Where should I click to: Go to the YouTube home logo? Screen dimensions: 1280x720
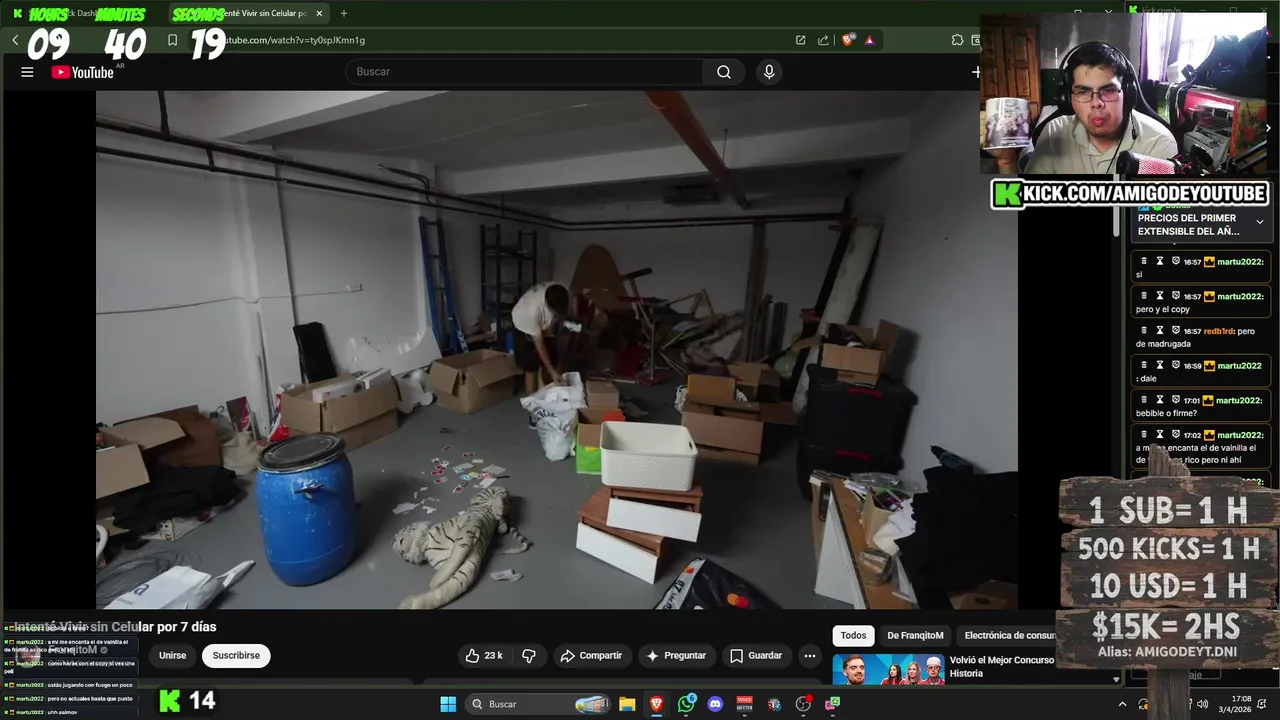tap(83, 72)
